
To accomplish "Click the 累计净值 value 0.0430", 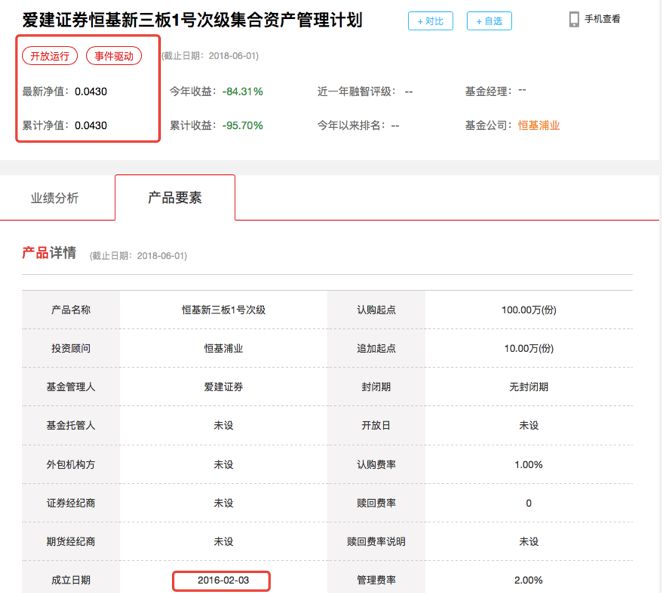I will 91,125.
